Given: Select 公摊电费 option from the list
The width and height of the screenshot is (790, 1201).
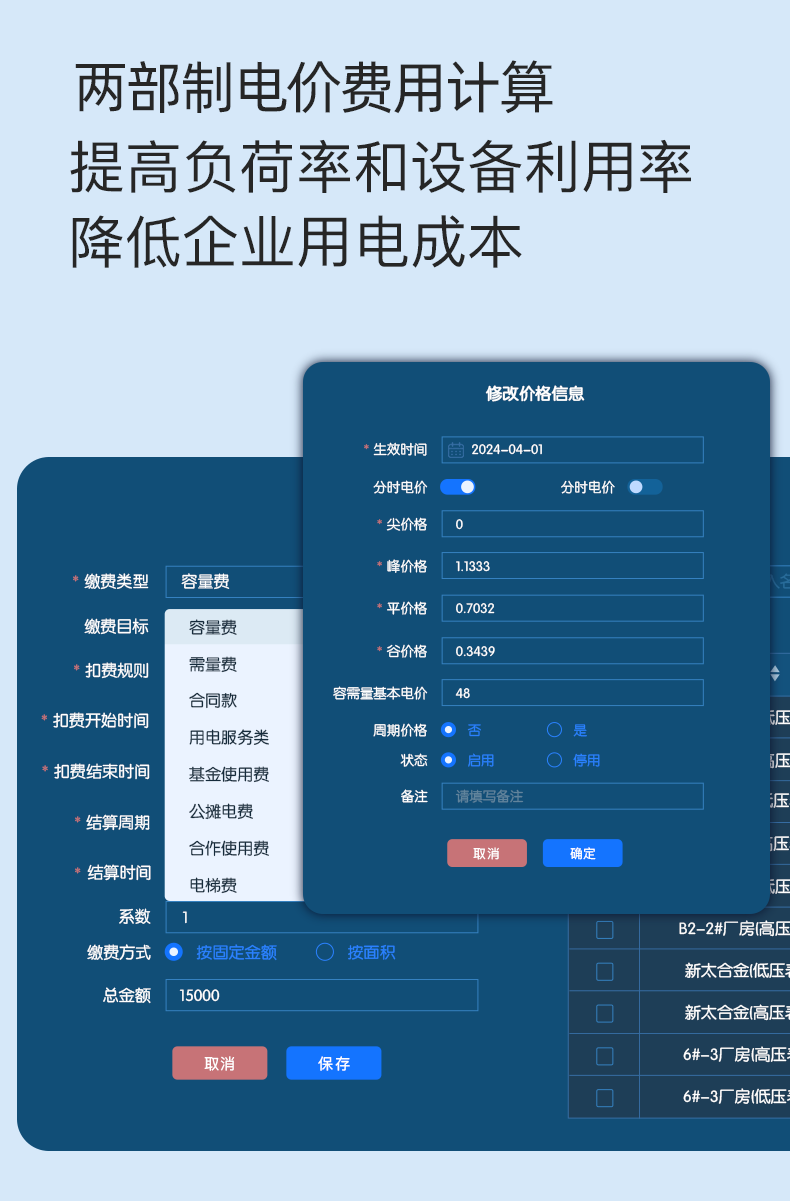Looking at the screenshot, I should [x=221, y=811].
